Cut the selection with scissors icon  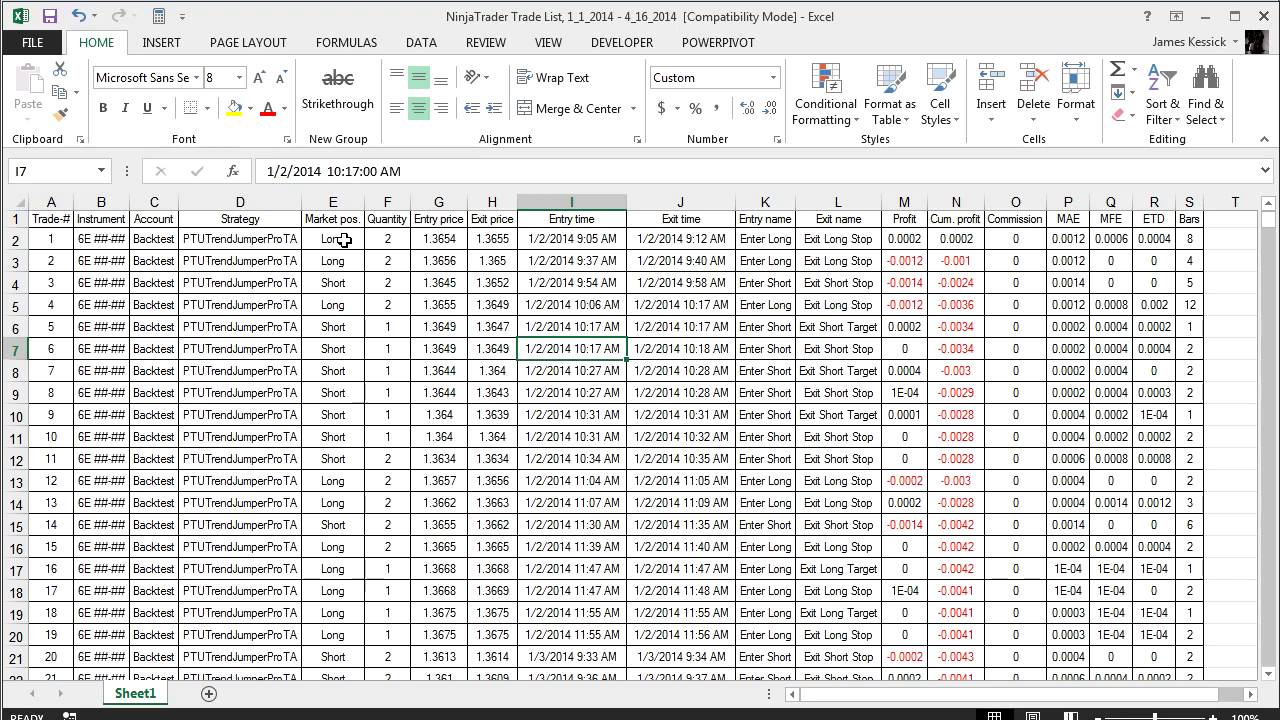coord(60,69)
